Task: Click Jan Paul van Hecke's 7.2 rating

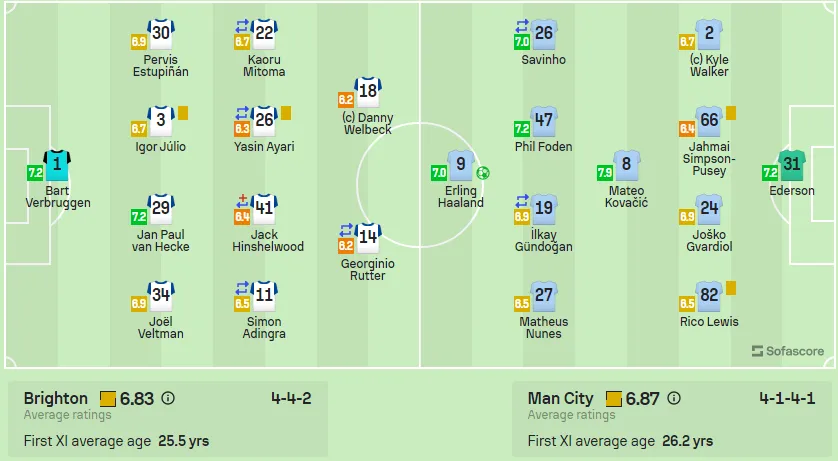Action: 139,216
